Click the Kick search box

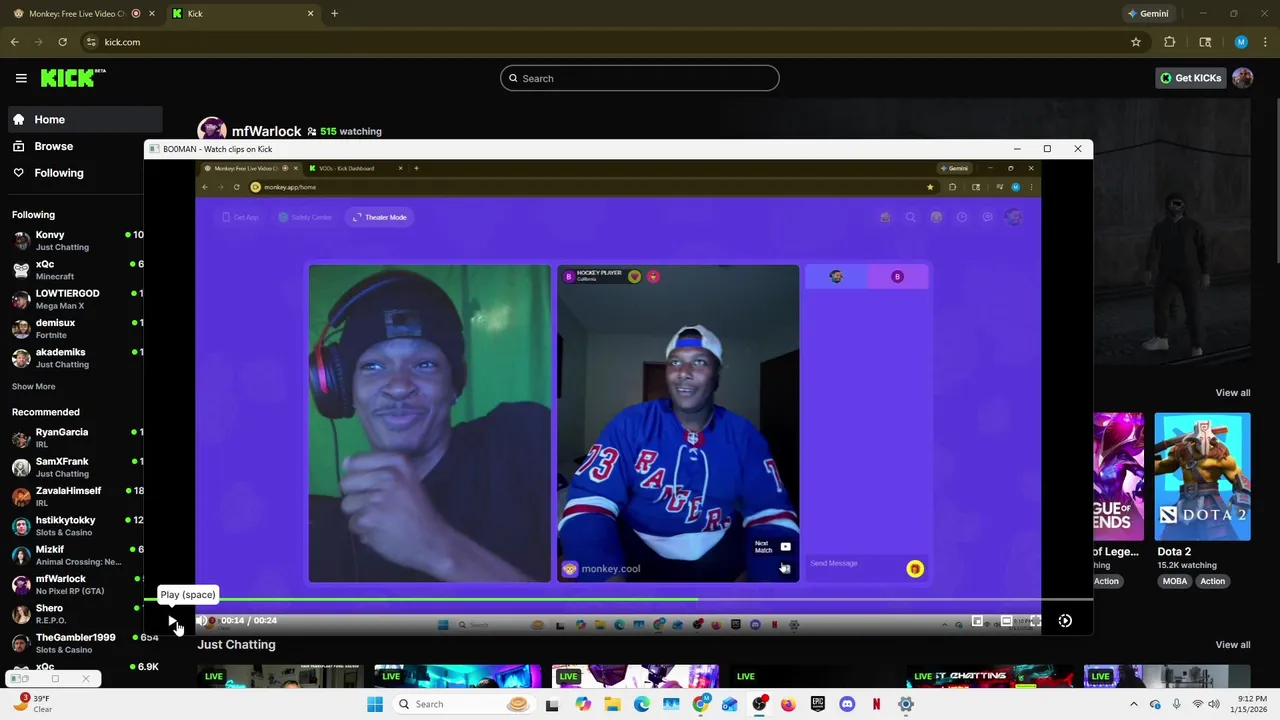point(639,78)
